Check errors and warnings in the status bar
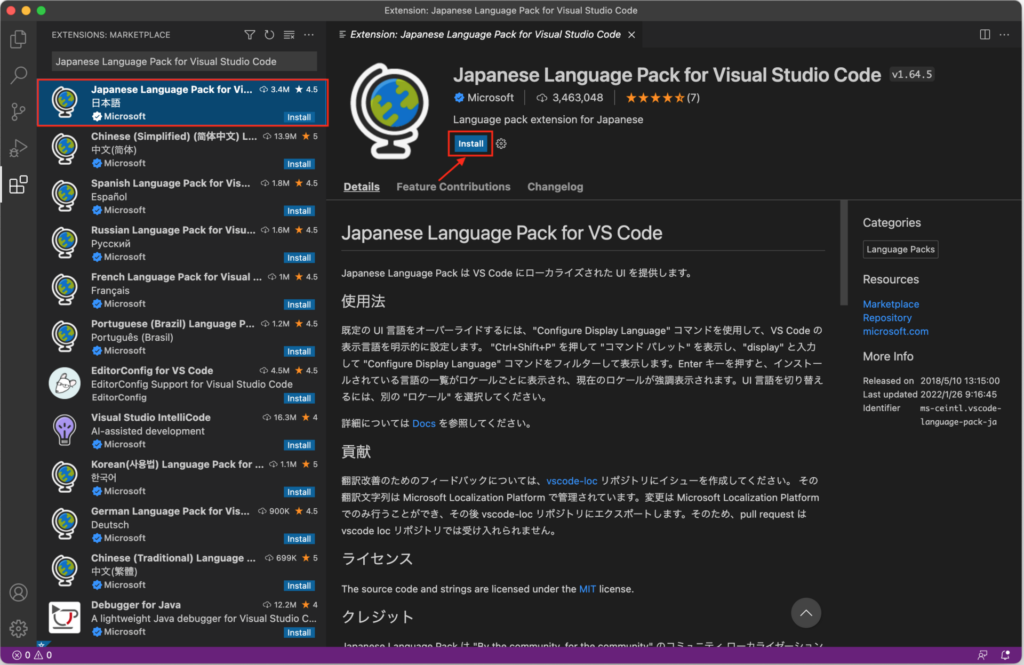This screenshot has height=665, width=1024. [30, 654]
